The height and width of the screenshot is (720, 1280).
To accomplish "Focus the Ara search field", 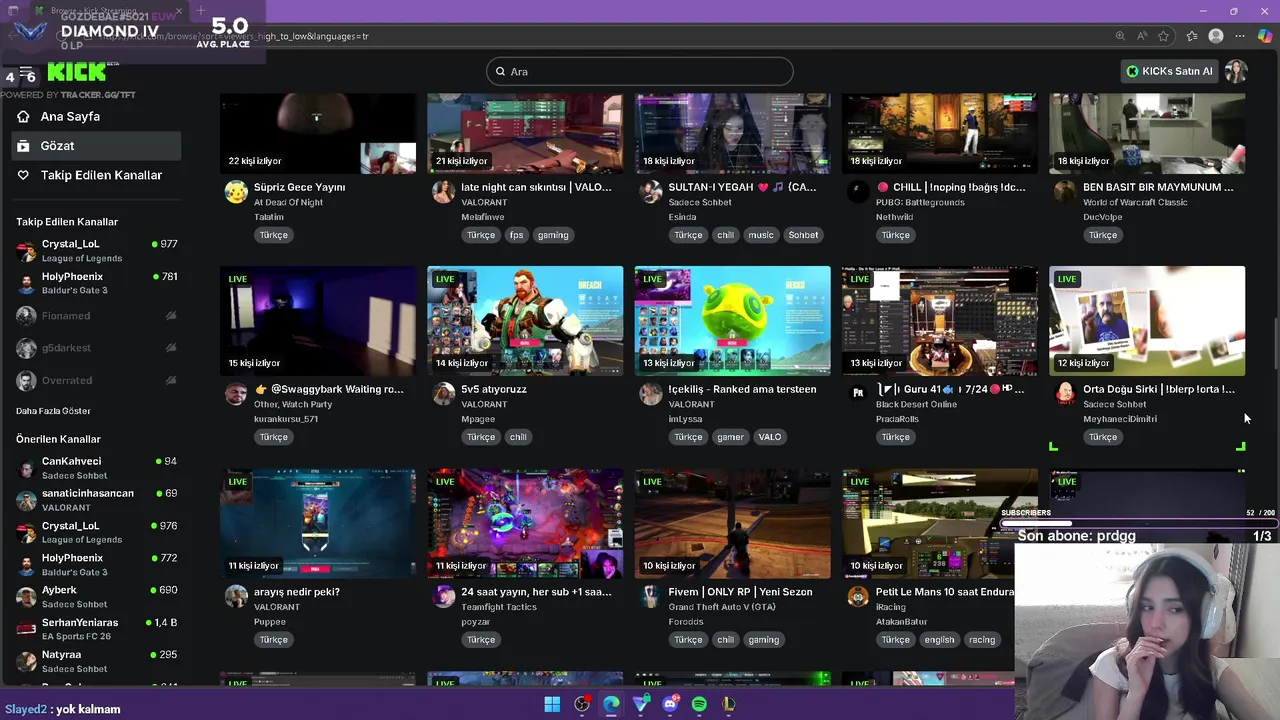I will point(640,71).
